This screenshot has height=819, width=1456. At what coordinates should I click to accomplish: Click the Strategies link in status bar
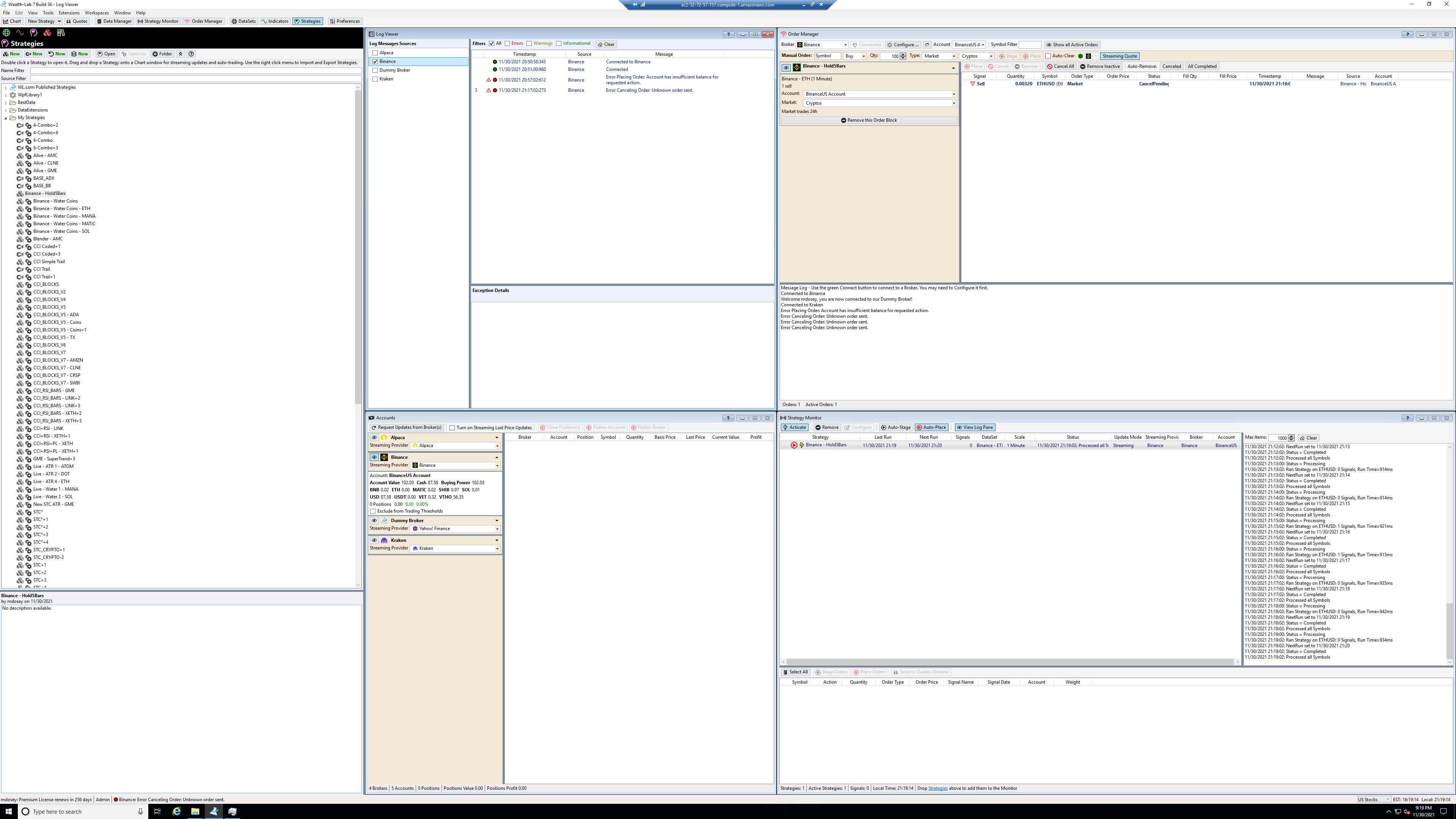tap(937, 788)
